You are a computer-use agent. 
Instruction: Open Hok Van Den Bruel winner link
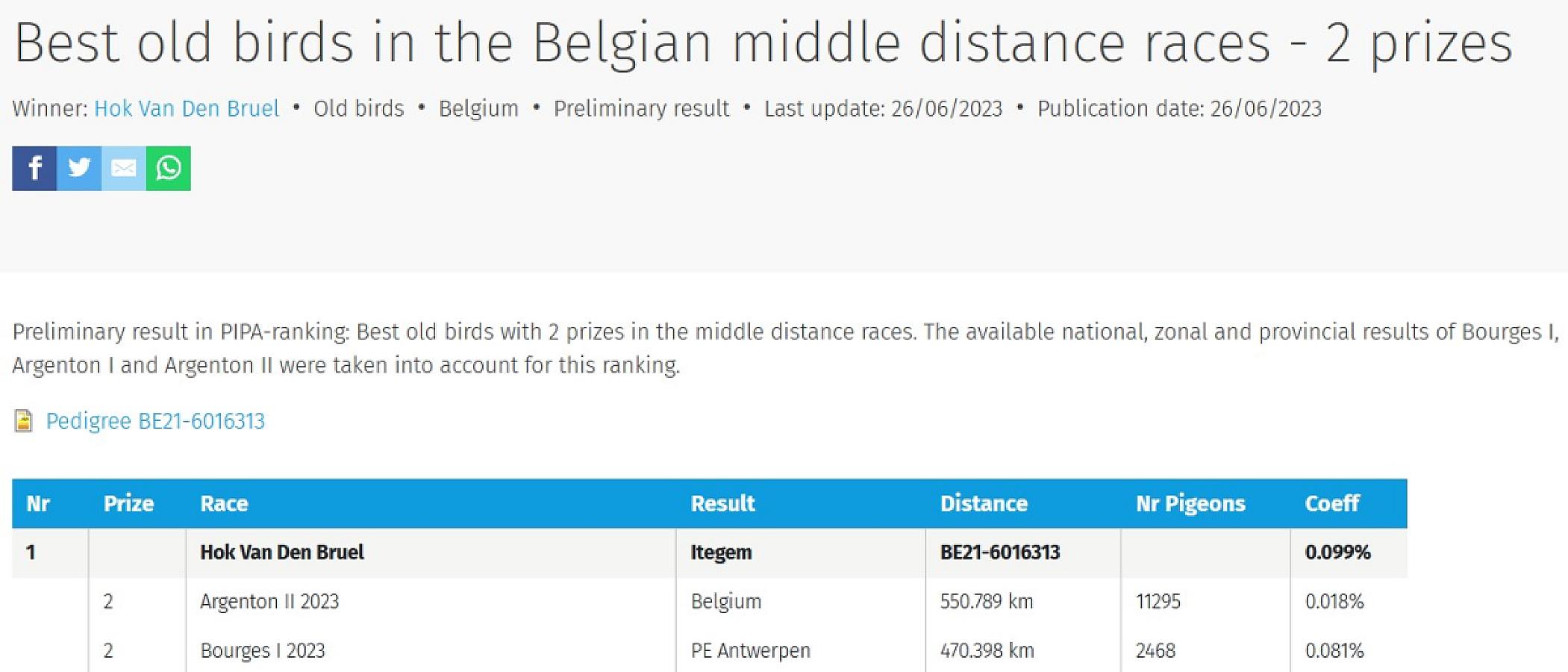point(187,109)
